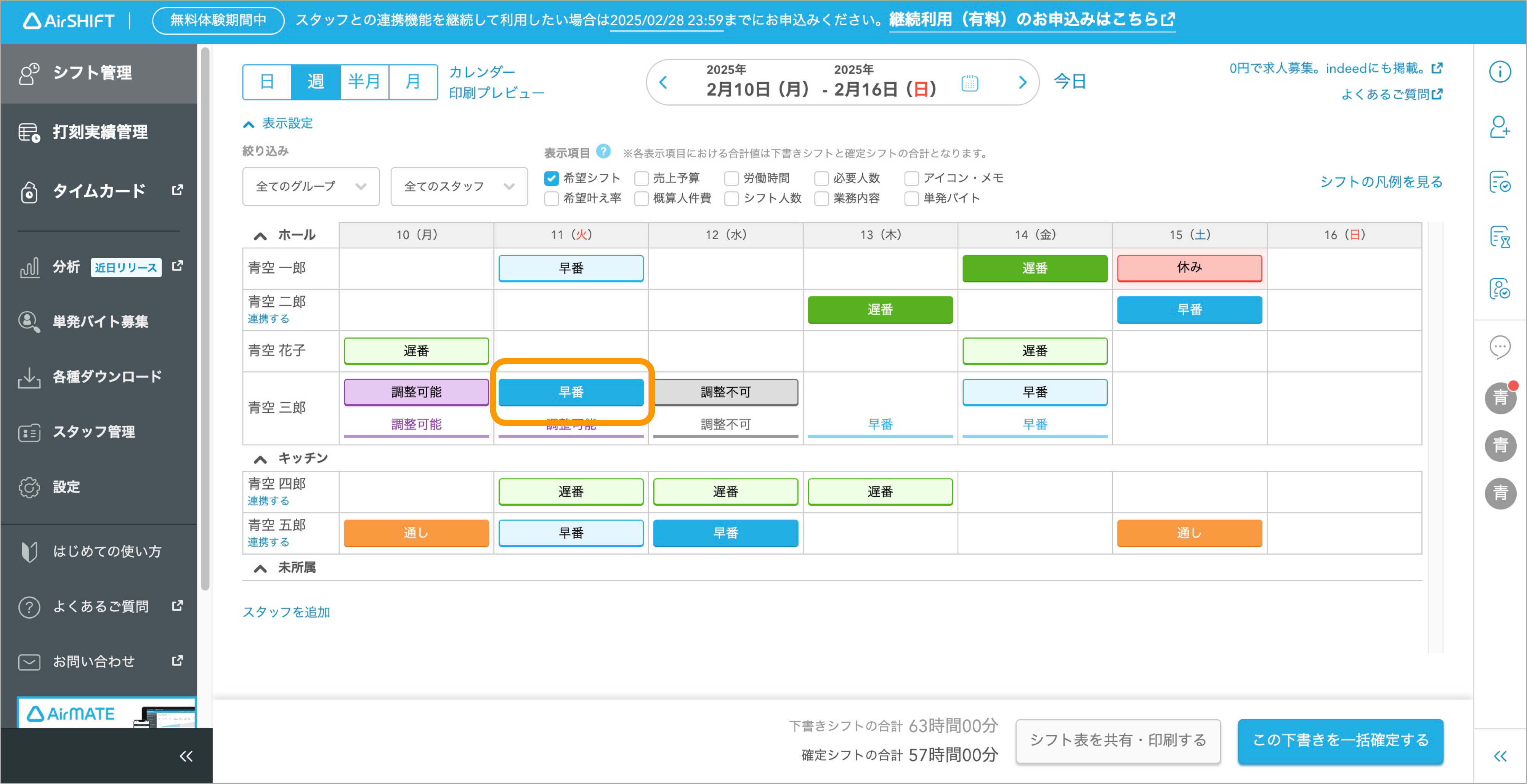The image size is (1527, 784).
Task: Click the add staff person icon
Action: (x=1500, y=127)
